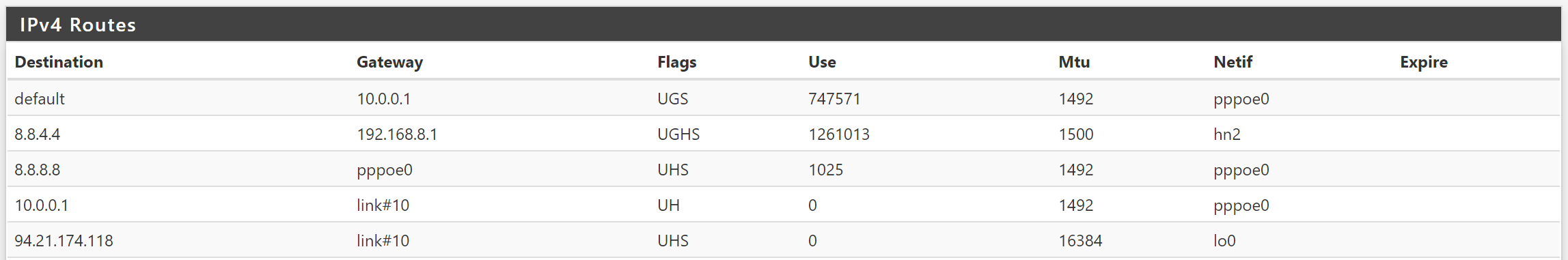Click the Use column header
Screen dimensions: 1568x260
(822, 62)
